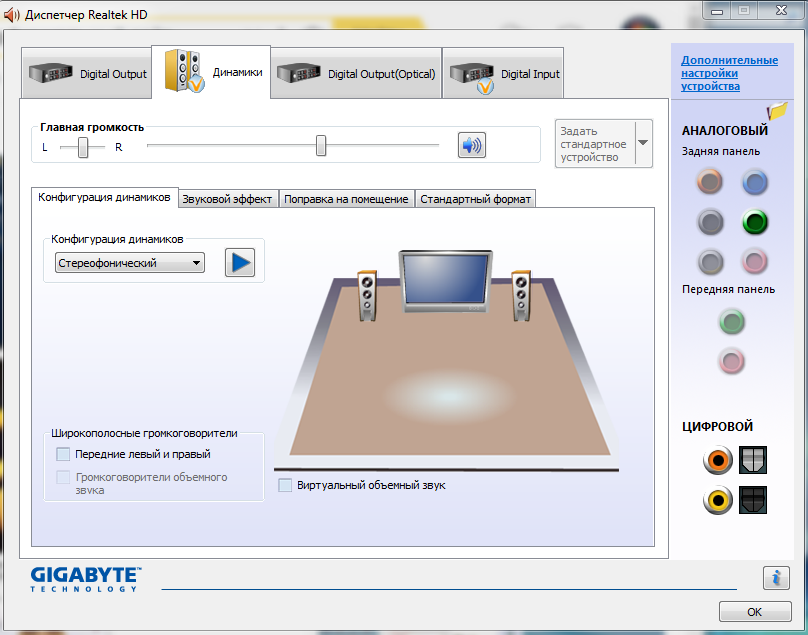808x635 pixels.
Task: Click the main volume slider thumb
Action: coord(321,145)
